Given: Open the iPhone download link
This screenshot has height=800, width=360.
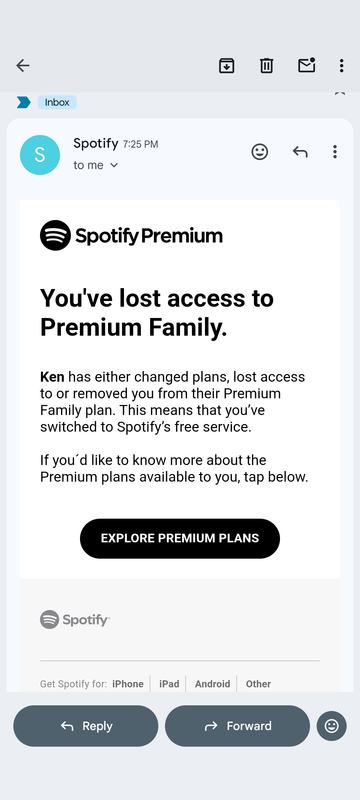Looking at the screenshot, I should tap(128, 684).
